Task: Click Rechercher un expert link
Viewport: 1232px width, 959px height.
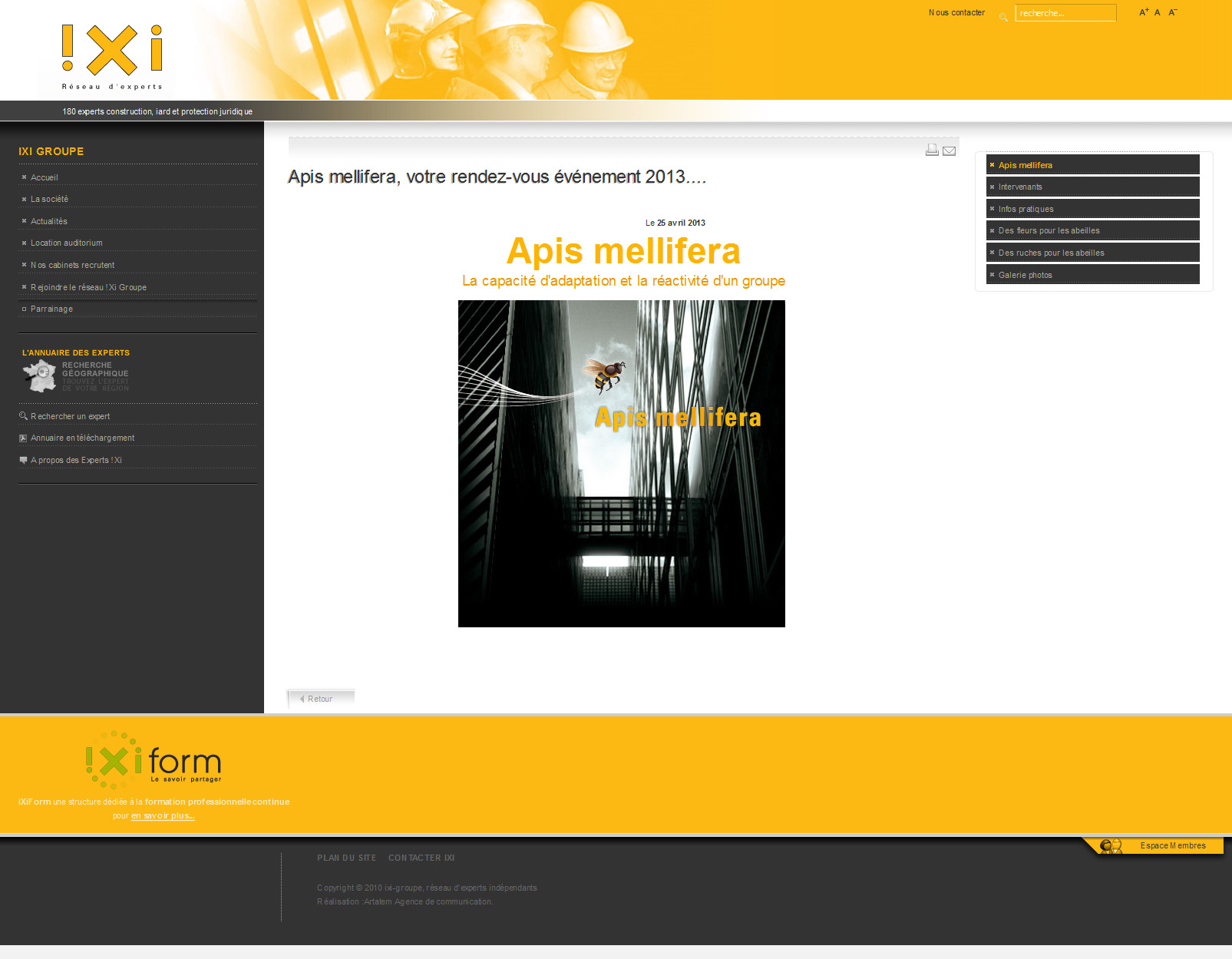Action: coord(70,416)
